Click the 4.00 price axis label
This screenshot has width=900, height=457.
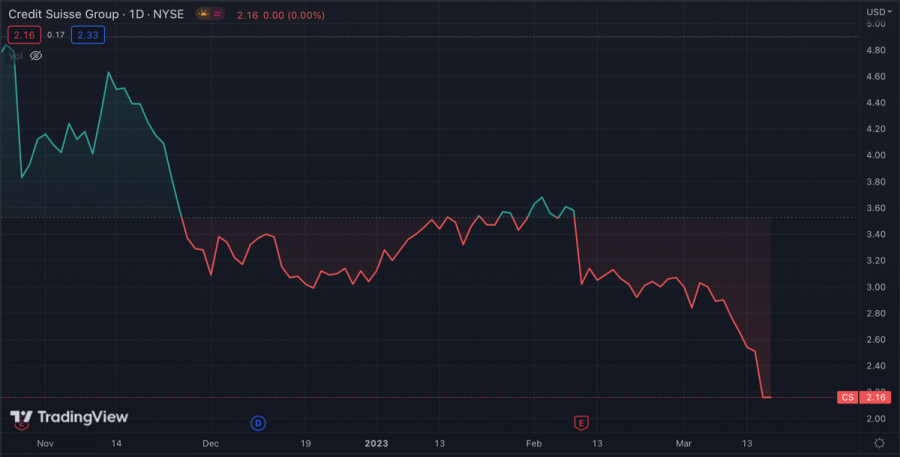876,155
